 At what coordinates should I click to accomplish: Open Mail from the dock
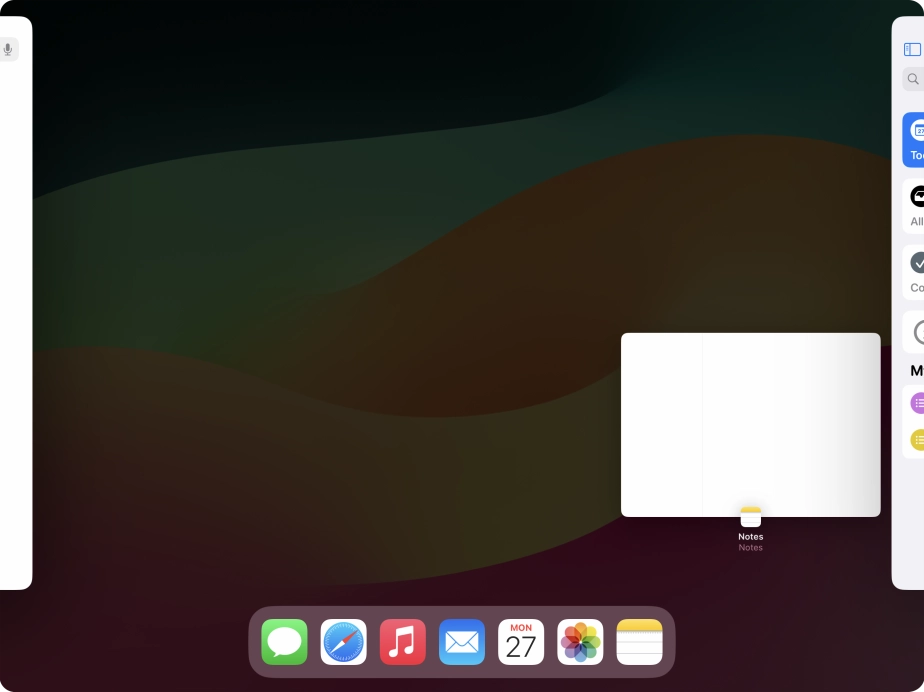pos(462,642)
